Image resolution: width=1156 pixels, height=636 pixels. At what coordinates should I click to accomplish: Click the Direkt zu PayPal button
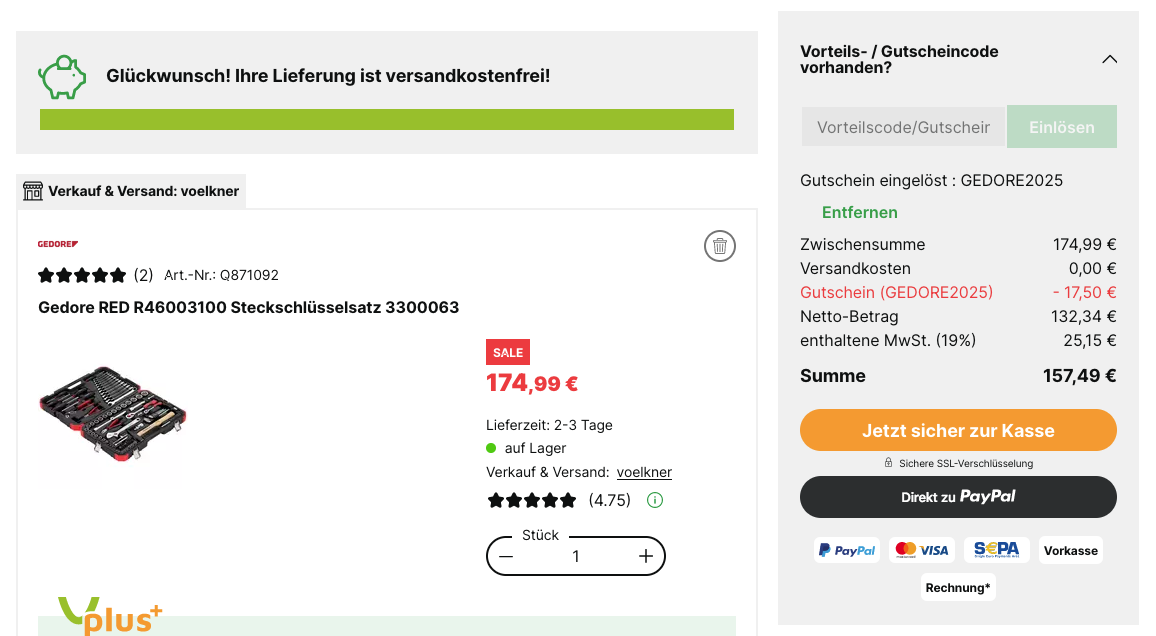(x=958, y=497)
